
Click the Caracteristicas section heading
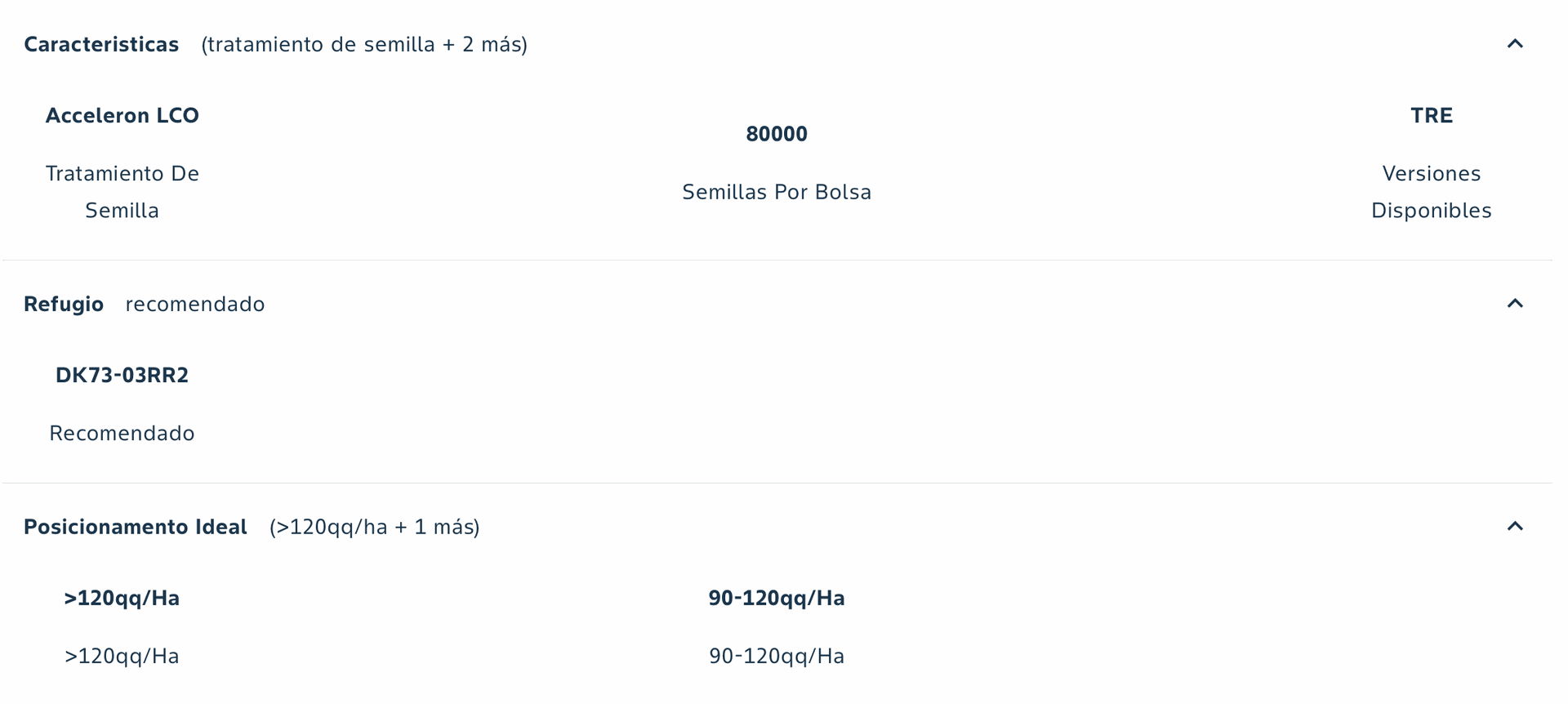pyautogui.click(x=101, y=44)
